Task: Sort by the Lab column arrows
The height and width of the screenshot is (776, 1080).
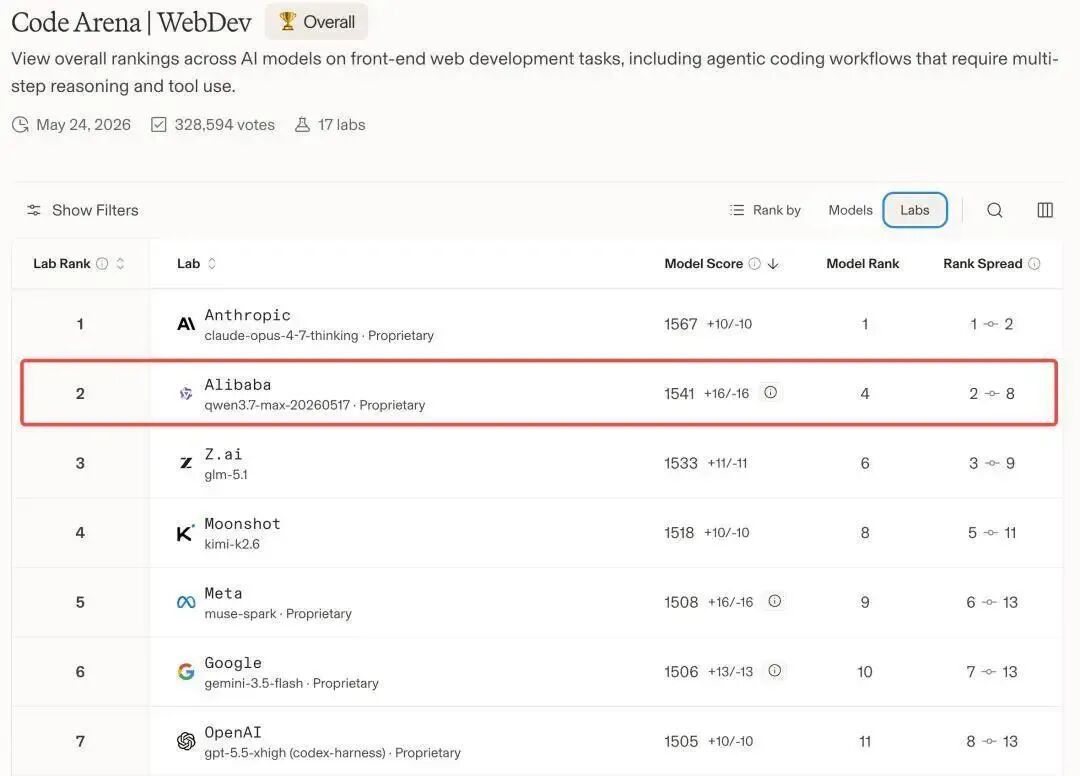Action: tap(212, 264)
